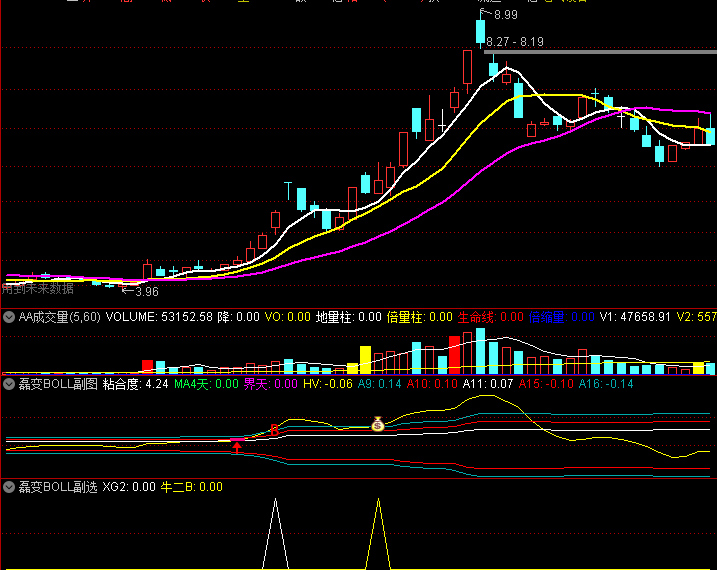717x570 pixels.
Task: Collapse the AA成交量 indicator panel chevron
Action: pos(9,317)
